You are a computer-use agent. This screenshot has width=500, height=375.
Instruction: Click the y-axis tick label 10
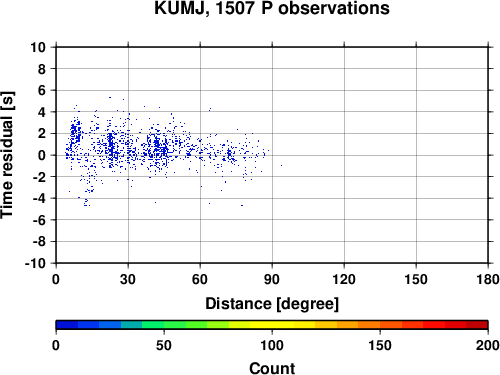click(38, 47)
